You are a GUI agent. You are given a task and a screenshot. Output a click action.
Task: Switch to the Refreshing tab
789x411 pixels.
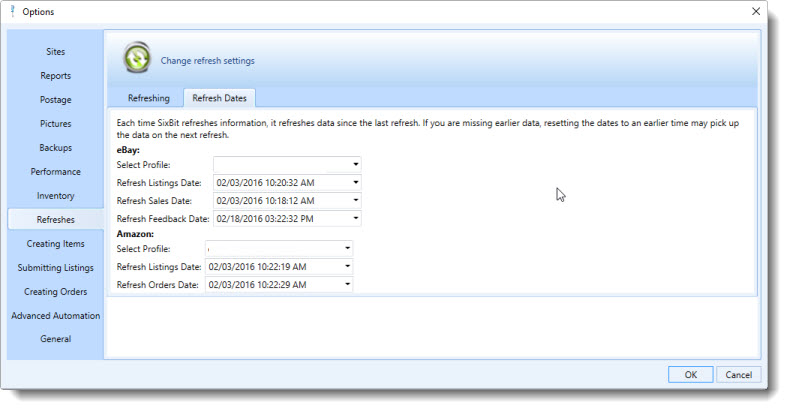click(x=148, y=98)
